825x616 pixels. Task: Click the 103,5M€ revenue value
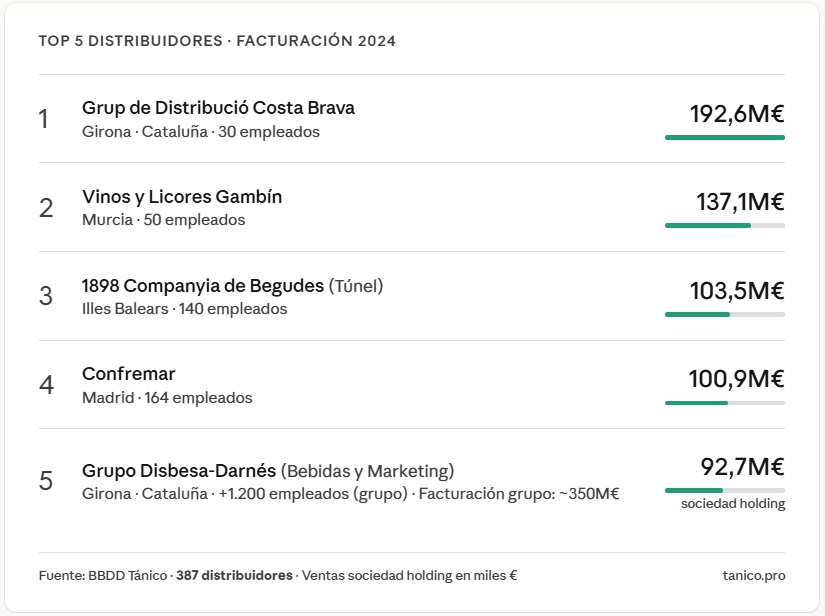click(x=737, y=291)
